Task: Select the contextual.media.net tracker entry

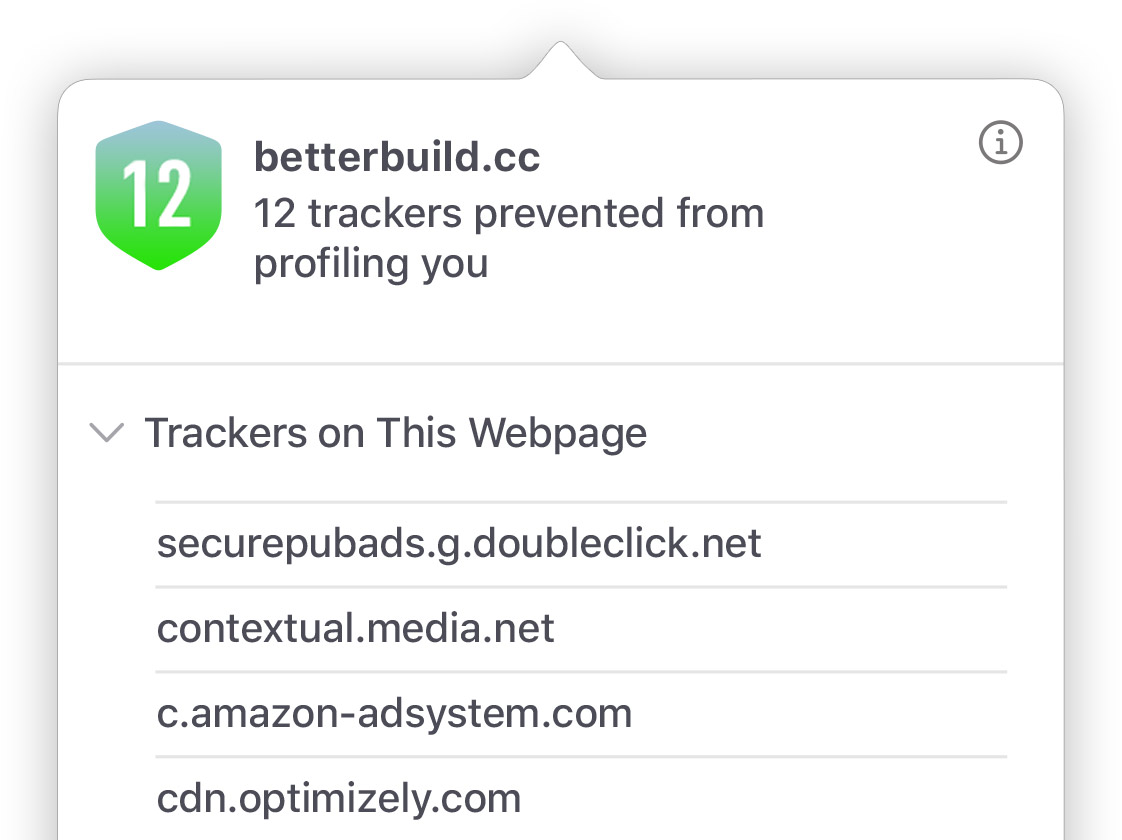Action: pyautogui.click(x=356, y=629)
